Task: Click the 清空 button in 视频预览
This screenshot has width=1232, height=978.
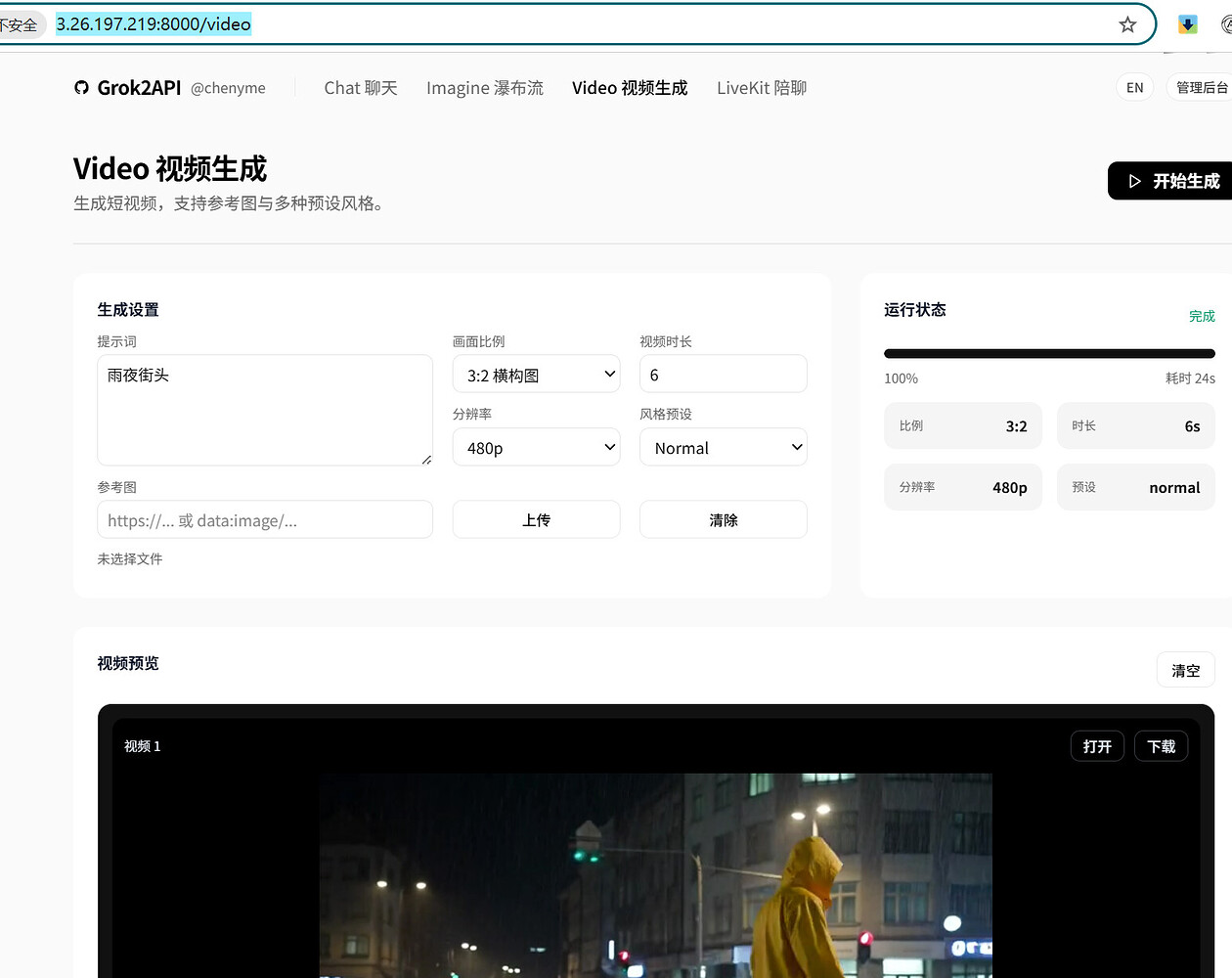Action: point(1186,670)
